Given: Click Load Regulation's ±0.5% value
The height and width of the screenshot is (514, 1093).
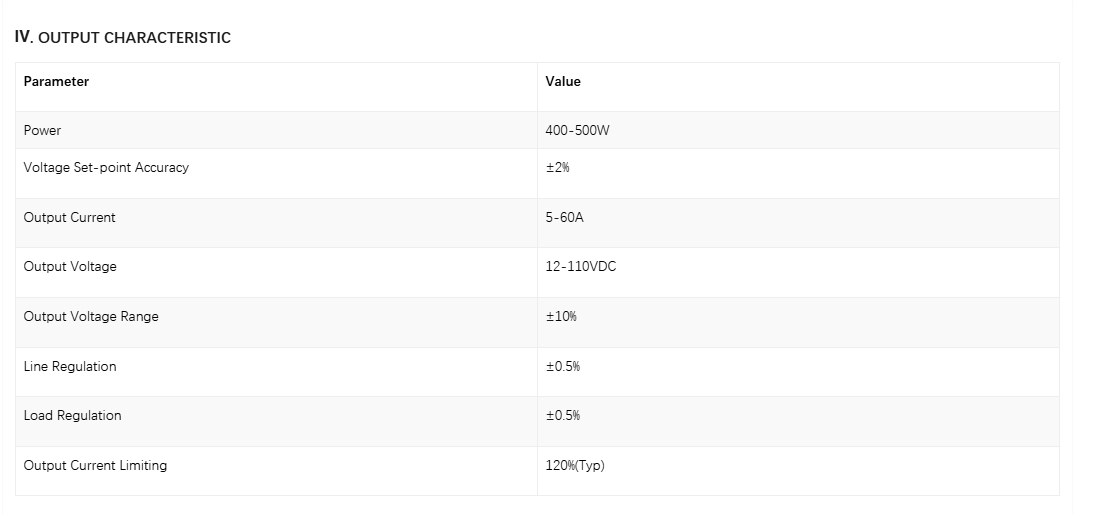Looking at the screenshot, I should click(x=563, y=416).
